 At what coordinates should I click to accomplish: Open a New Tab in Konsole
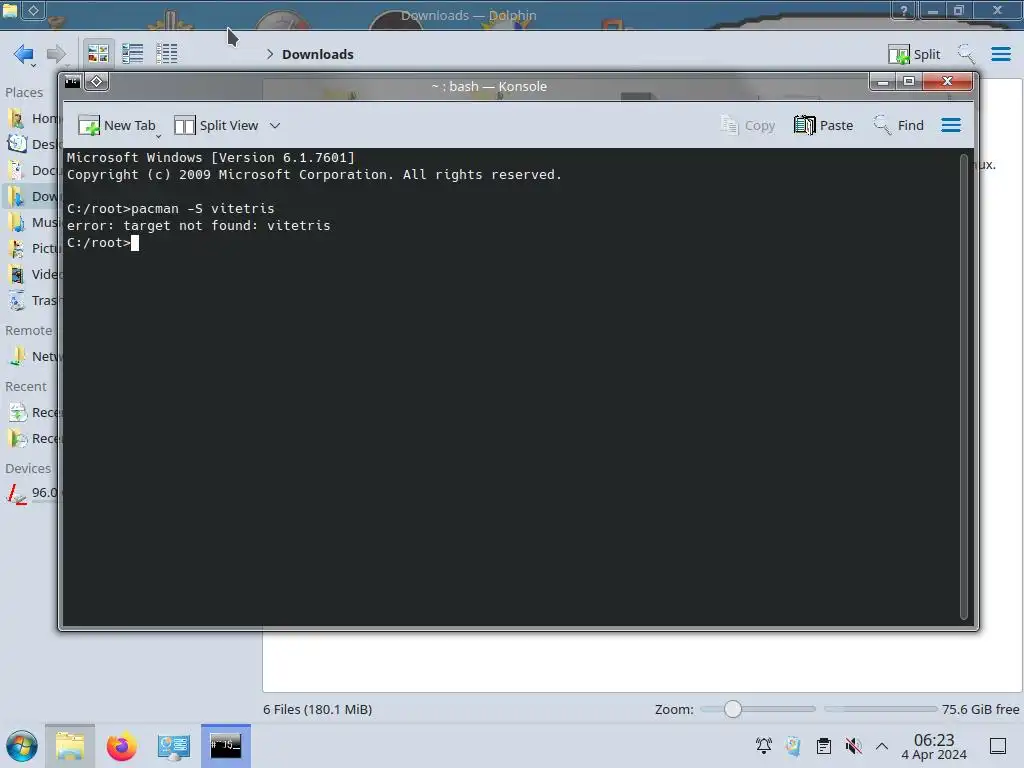(x=117, y=125)
